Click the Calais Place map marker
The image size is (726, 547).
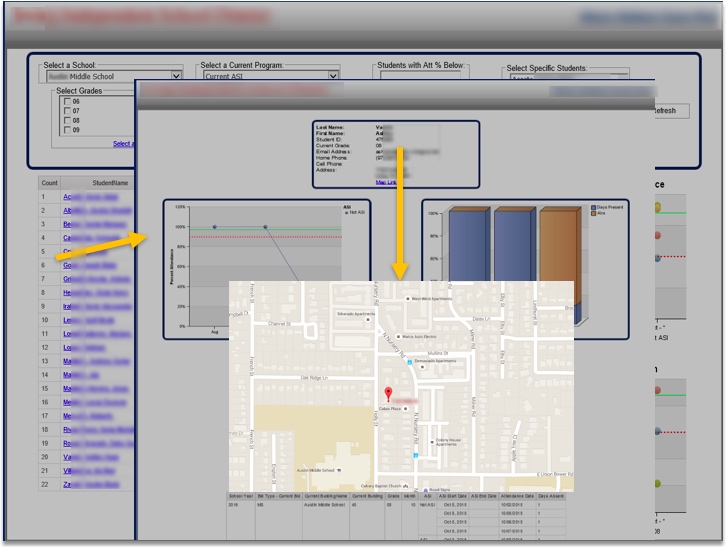406,409
